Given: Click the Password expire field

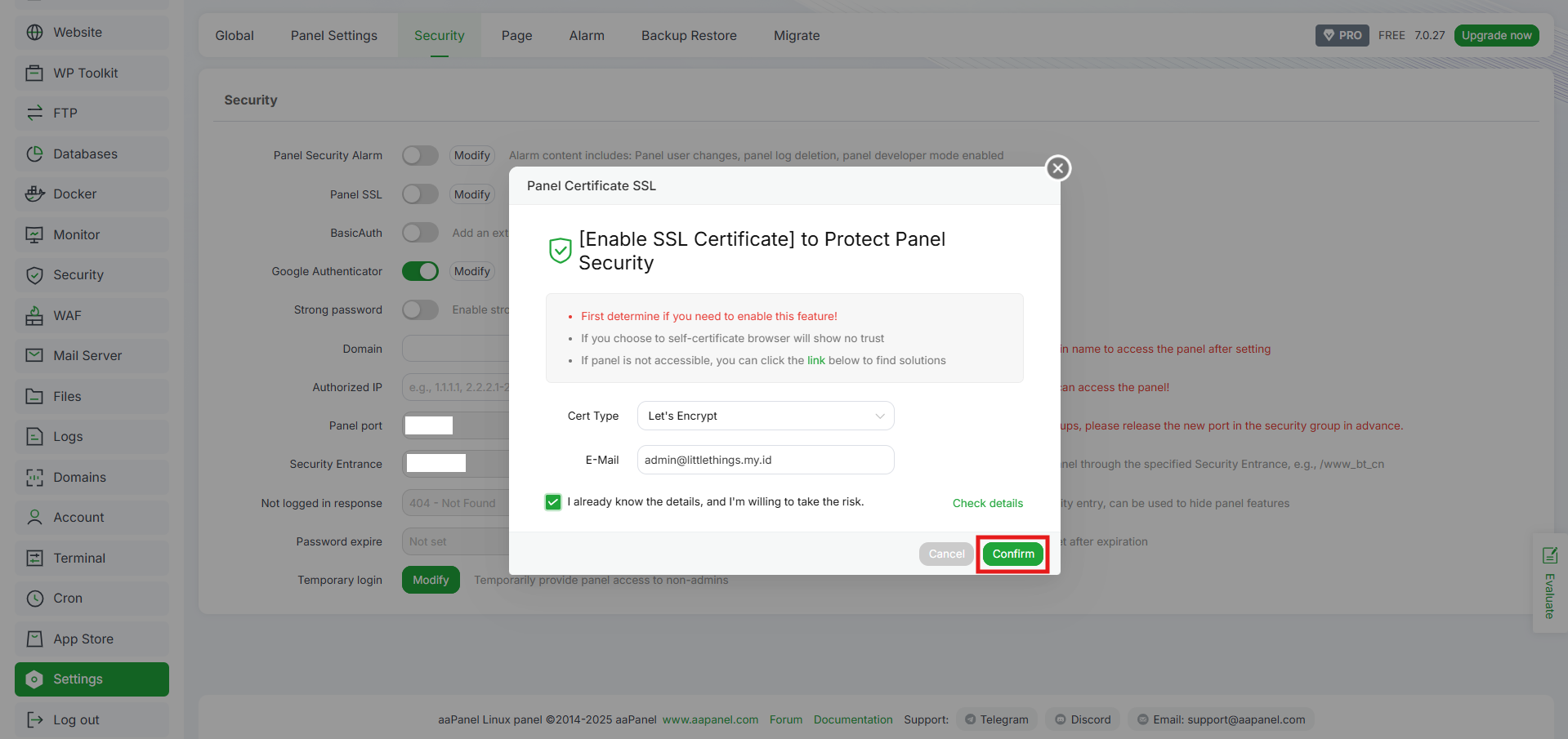Looking at the screenshot, I should (x=456, y=541).
